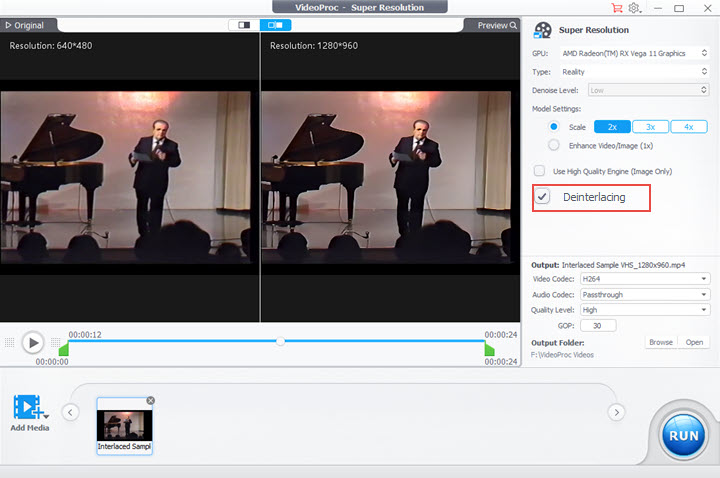This screenshot has width=720, height=478.
Task: Select the Original tab
Action: tap(25, 25)
